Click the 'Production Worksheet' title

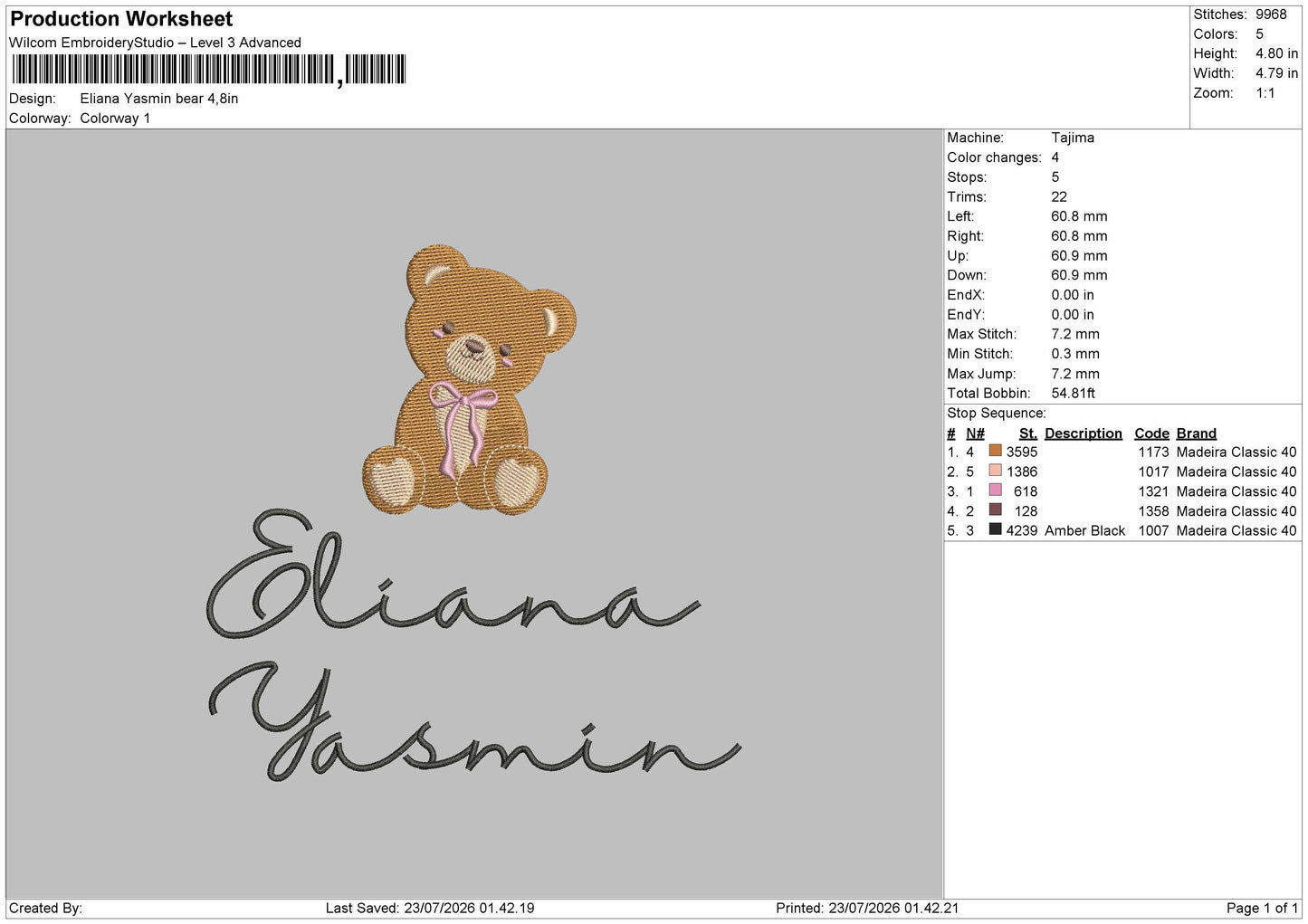(x=121, y=19)
